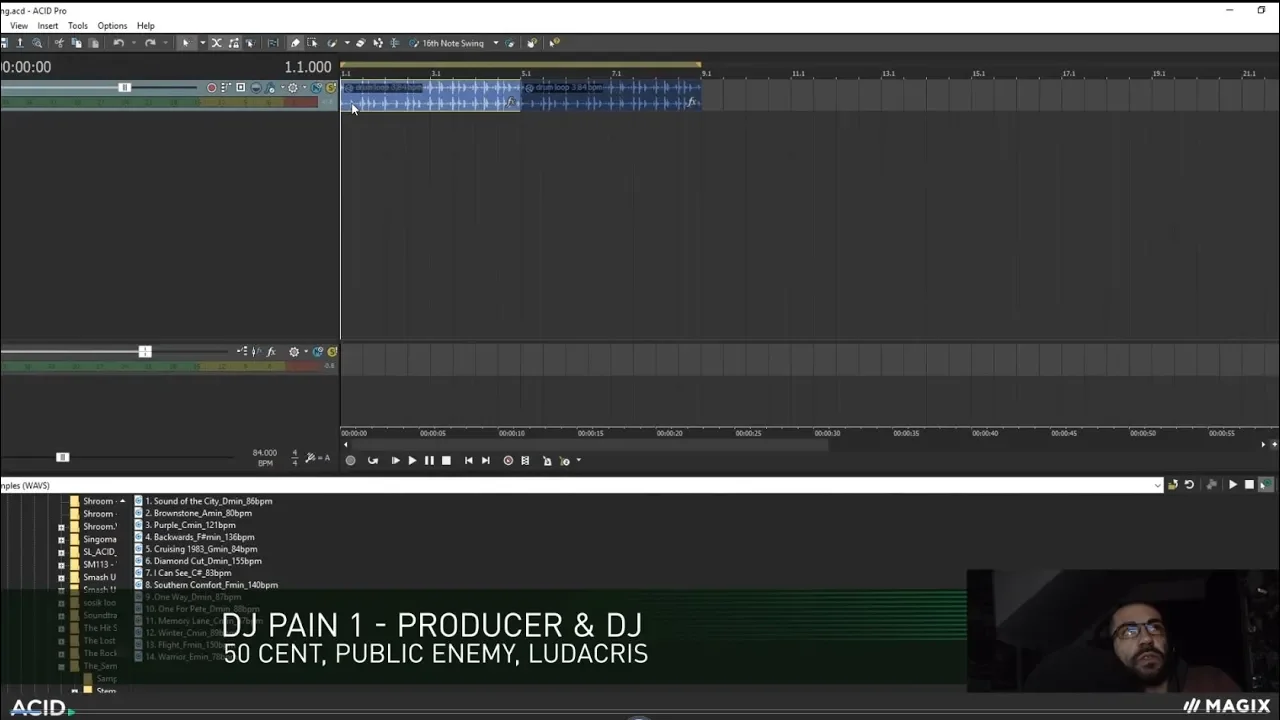
Task: Expand the SM113 folder
Action: pos(61,565)
